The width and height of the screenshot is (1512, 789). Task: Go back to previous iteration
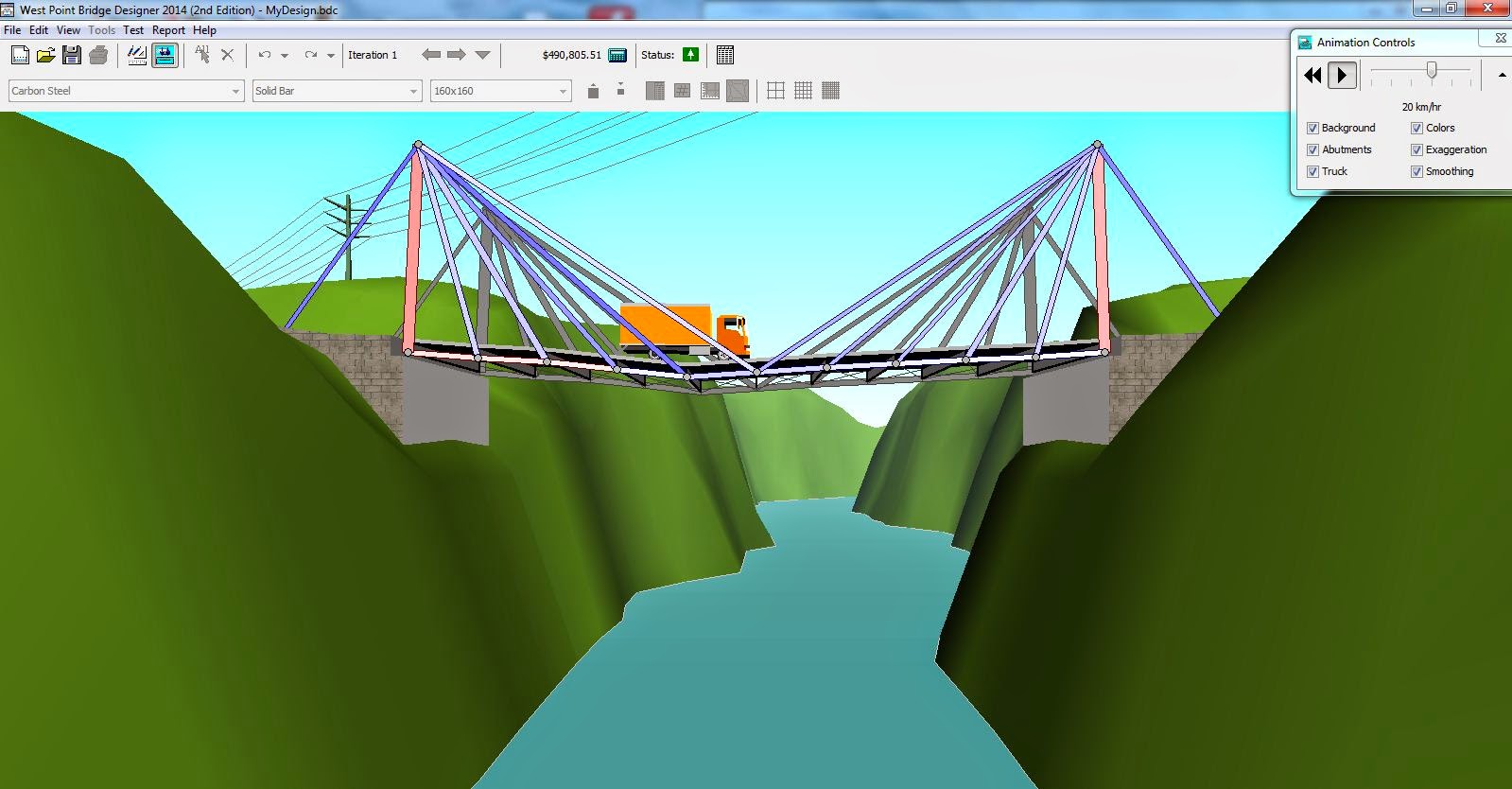point(431,55)
